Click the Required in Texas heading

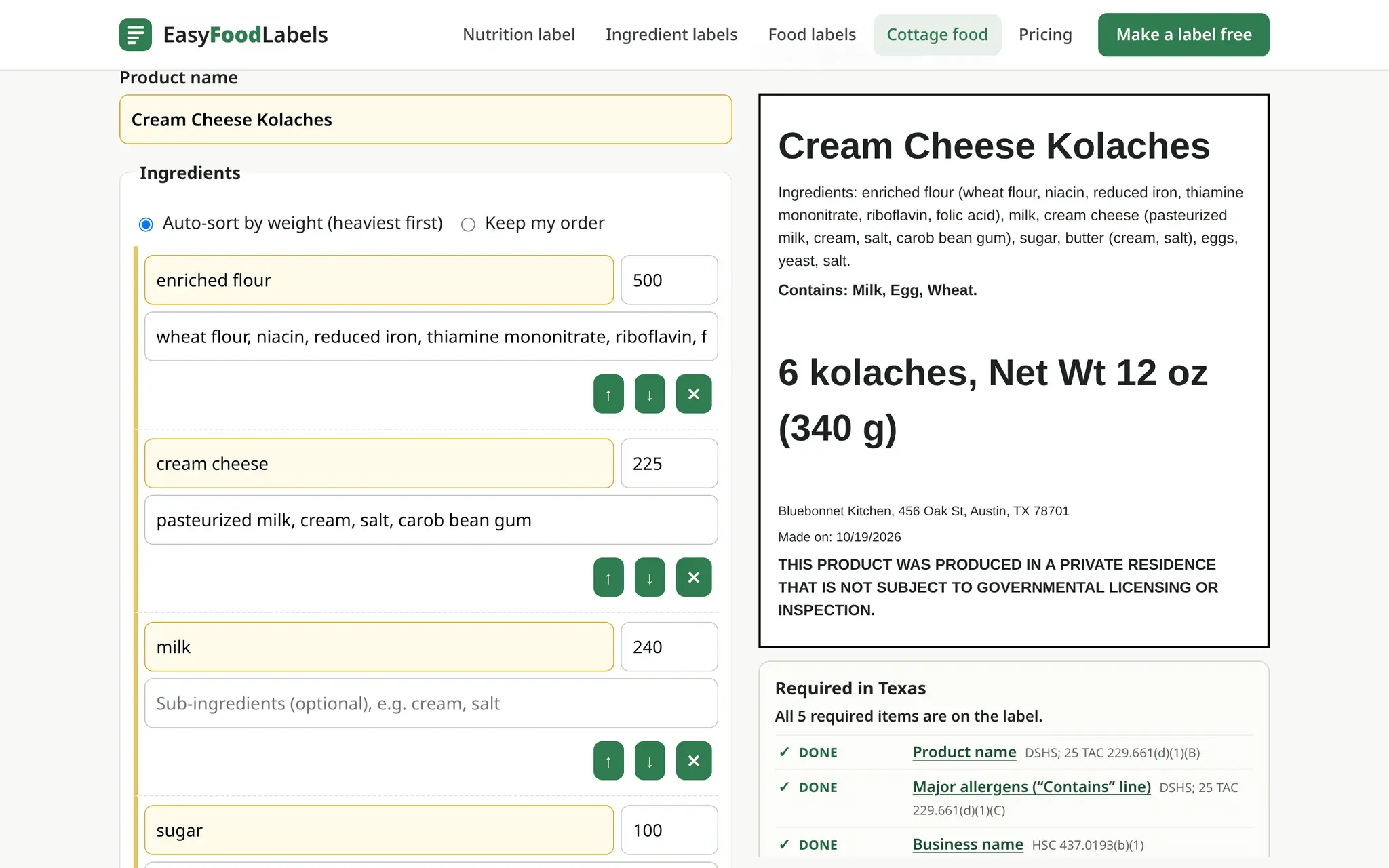[850, 688]
